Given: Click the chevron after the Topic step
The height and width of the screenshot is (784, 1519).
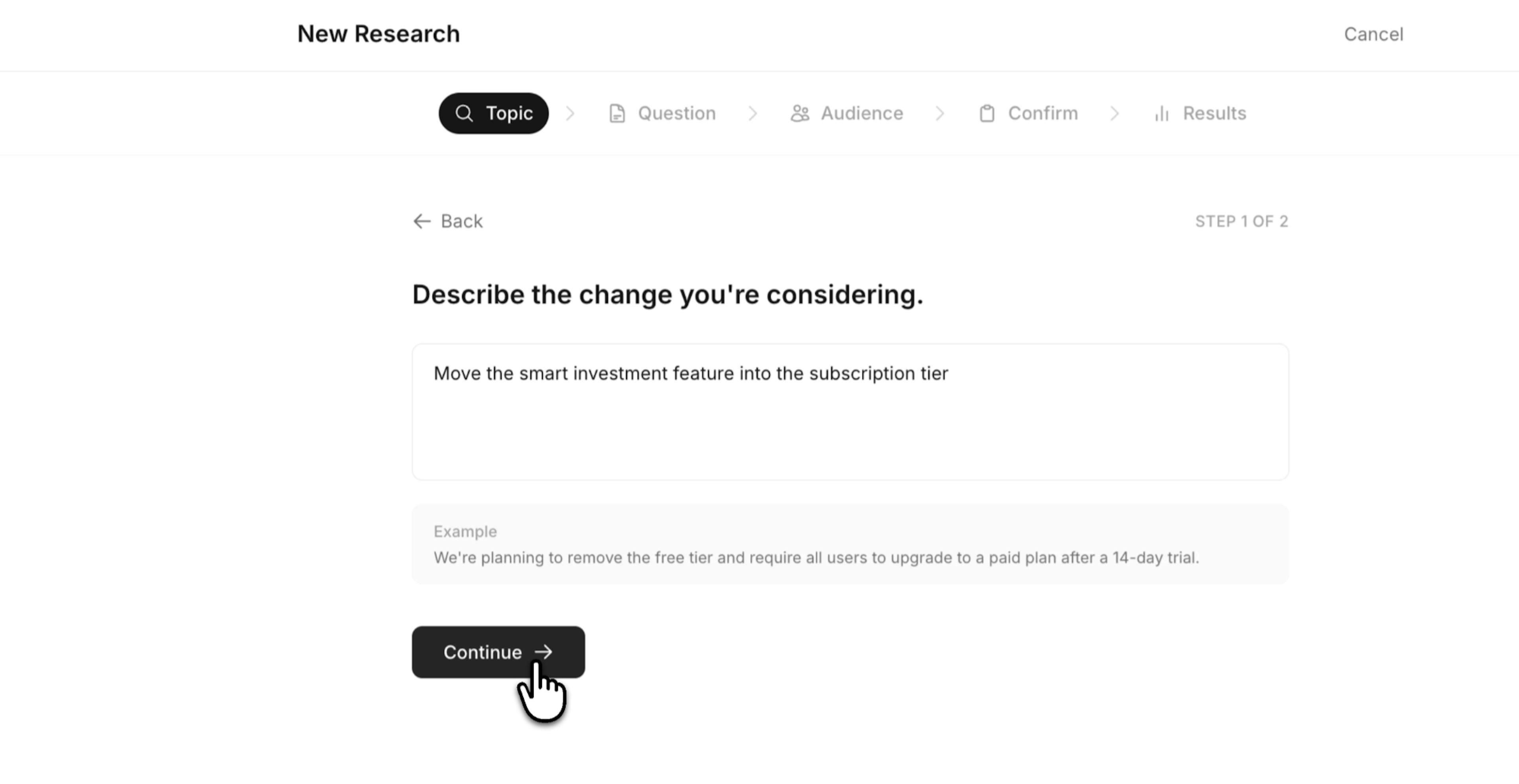Looking at the screenshot, I should [570, 113].
